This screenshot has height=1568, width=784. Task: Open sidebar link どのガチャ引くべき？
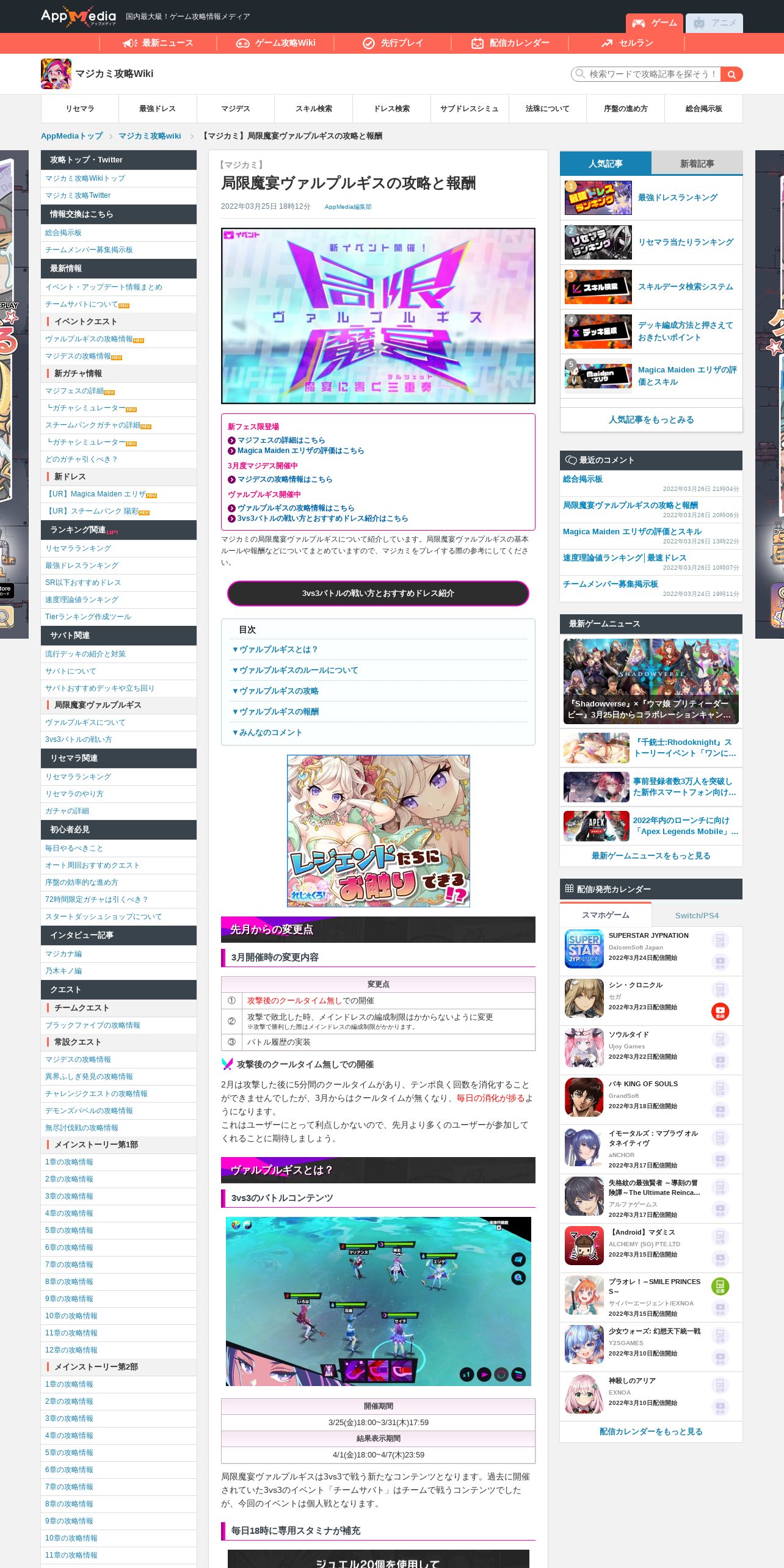81,459
